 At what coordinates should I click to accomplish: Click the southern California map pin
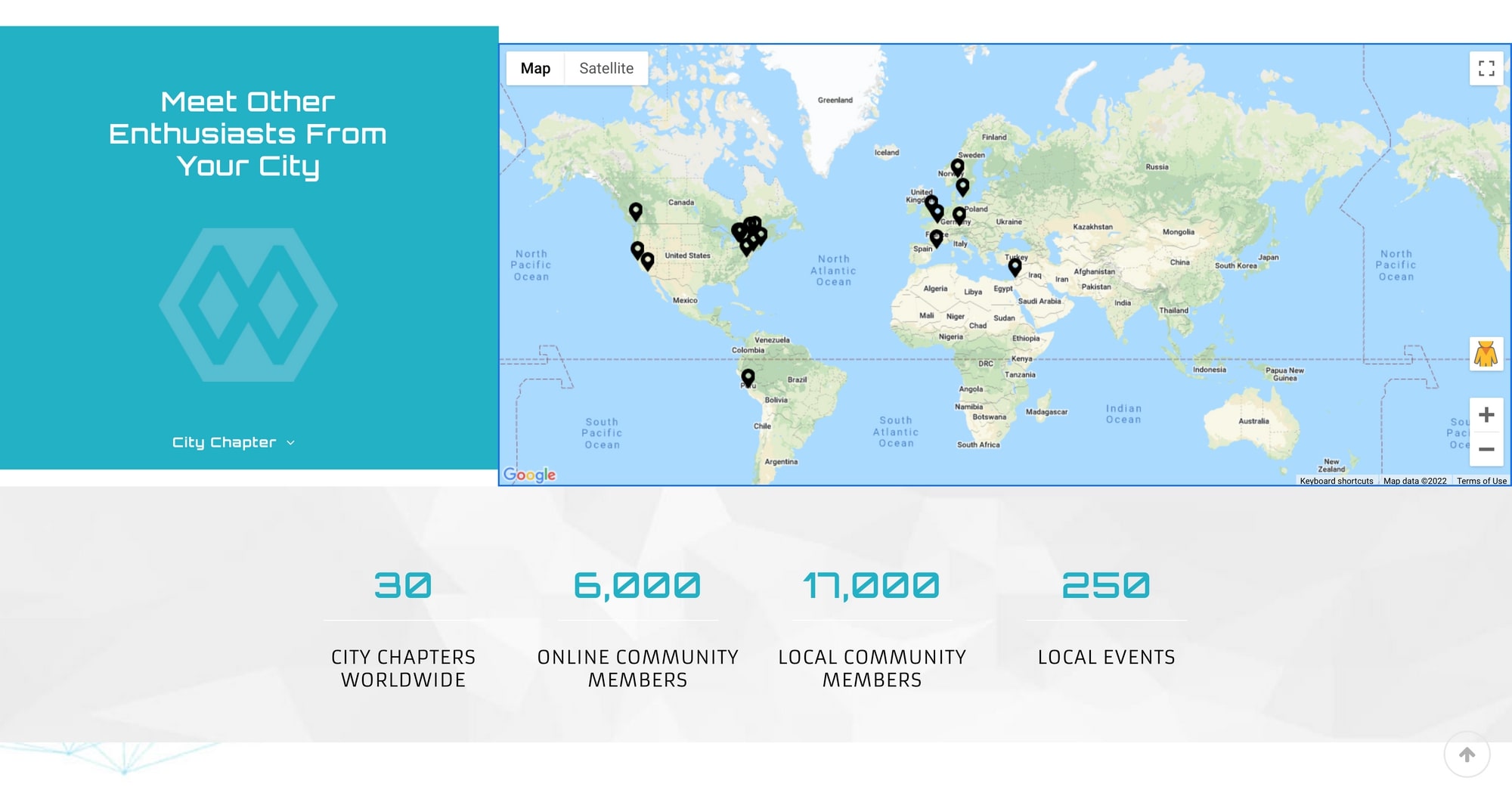pyautogui.click(x=648, y=261)
